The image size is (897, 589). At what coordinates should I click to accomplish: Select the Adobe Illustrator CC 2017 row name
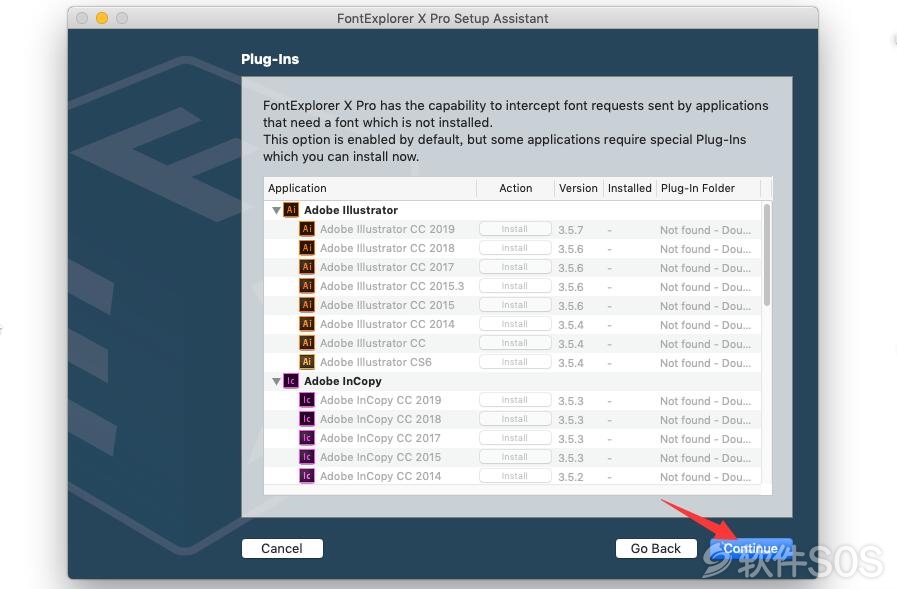(387, 267)
